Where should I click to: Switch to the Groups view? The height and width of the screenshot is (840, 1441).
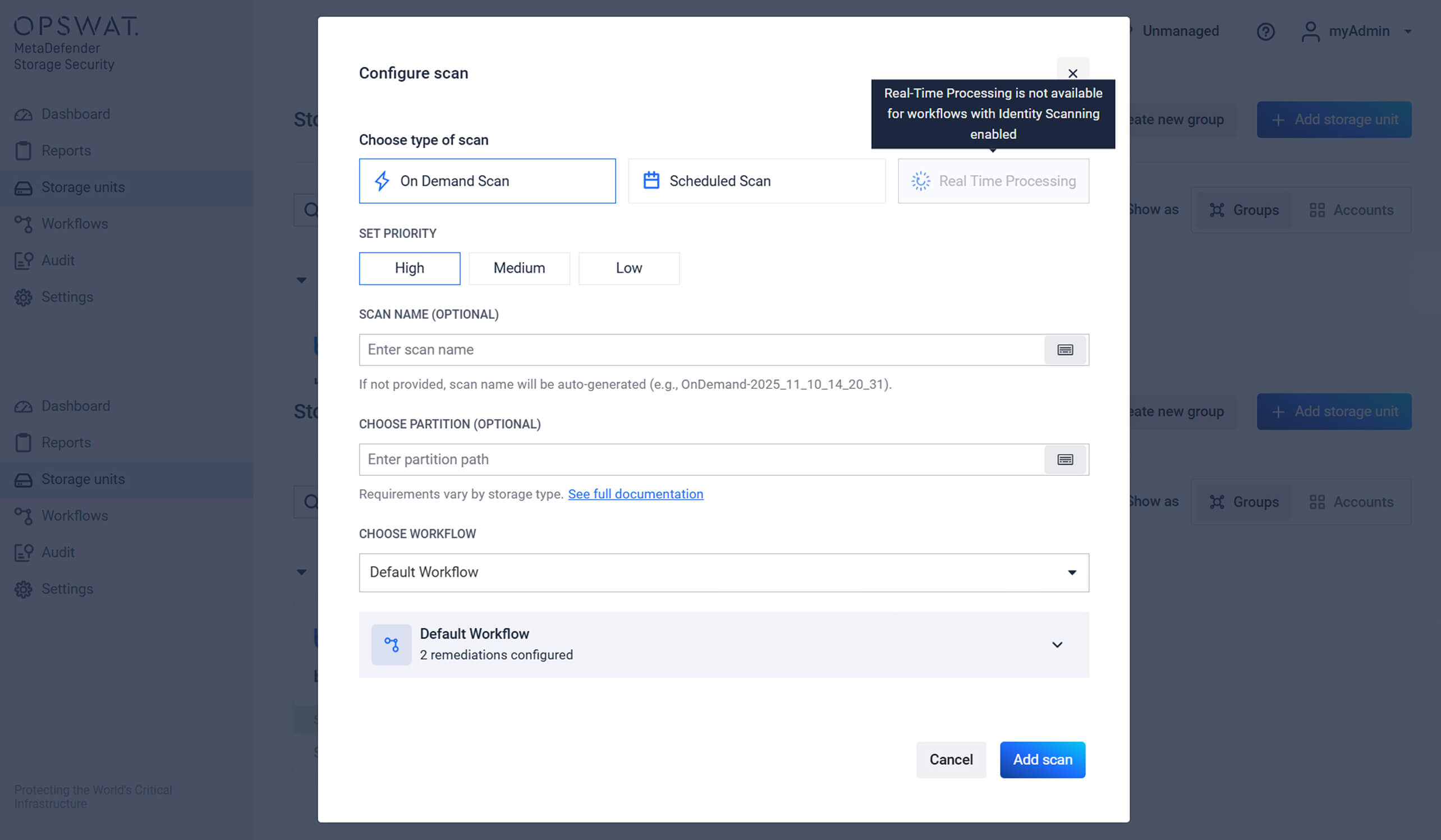[1242, 210]
